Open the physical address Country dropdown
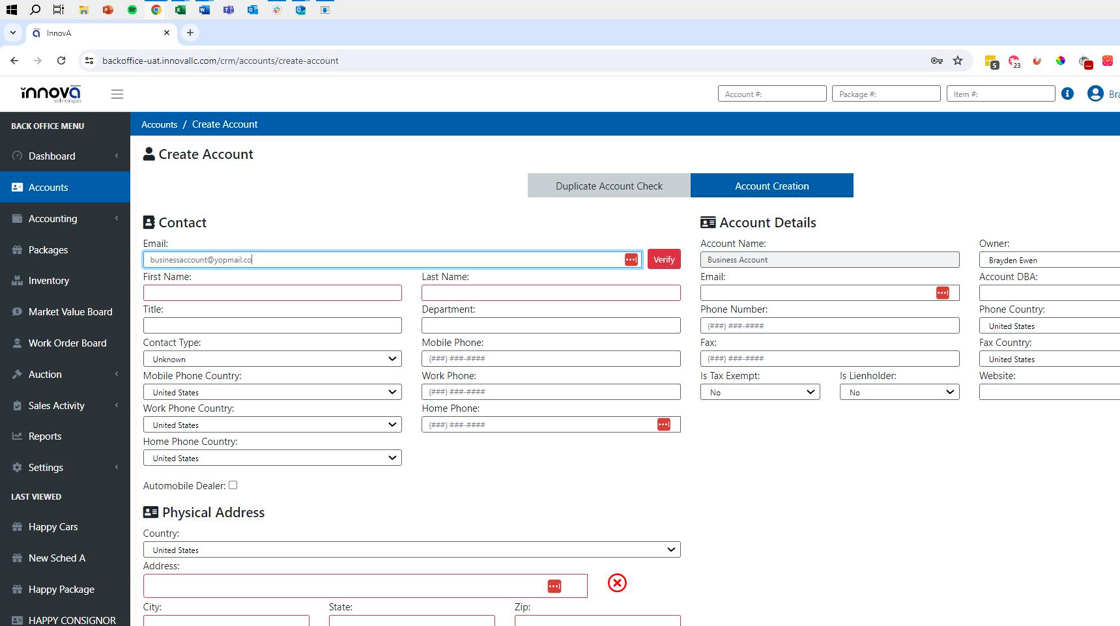Image resolution: width=1120 pixels, height=626 pixels. coord(411,550)
